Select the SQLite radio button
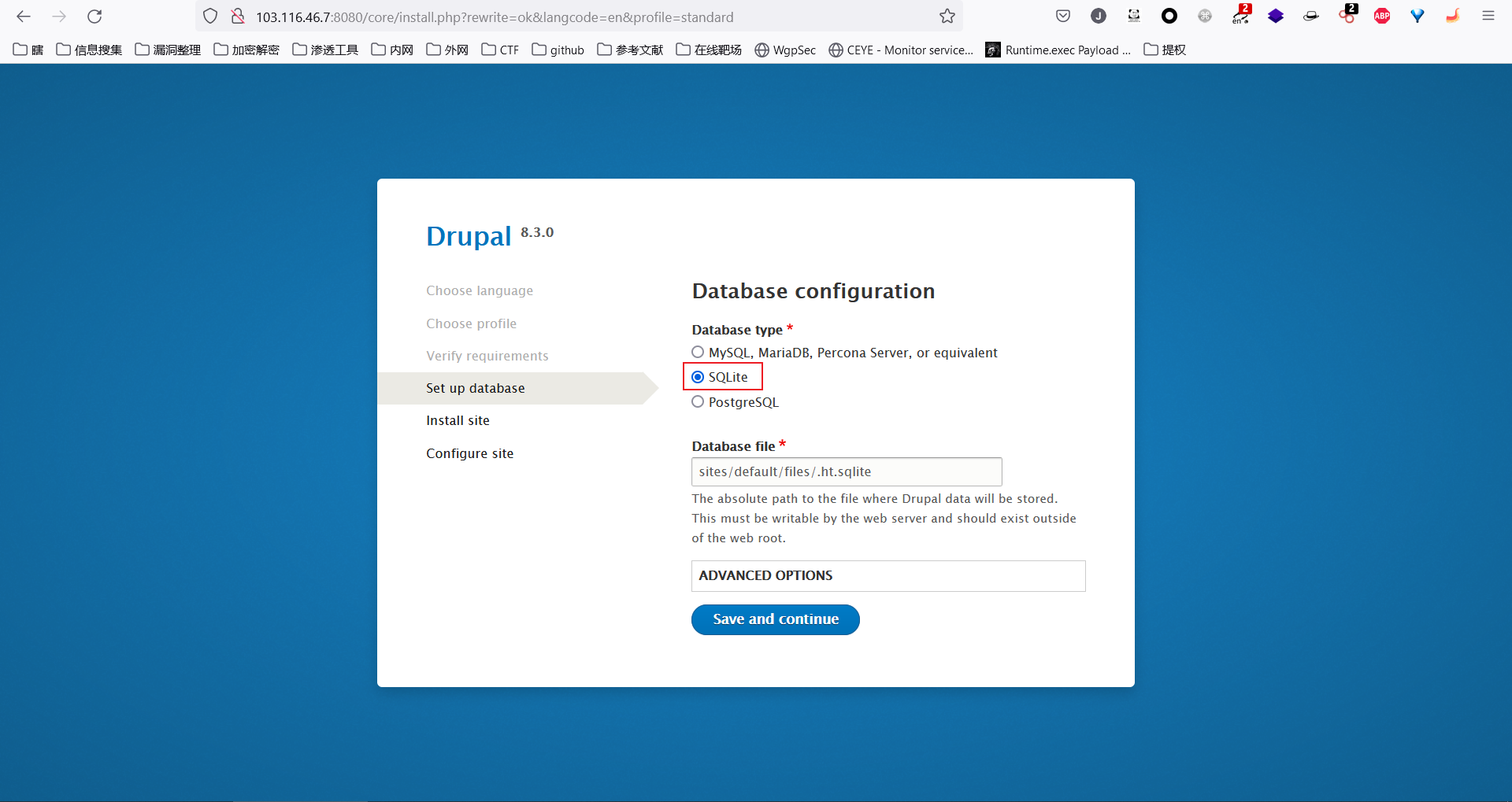The width and height of the screenshot is (1512, 802). pyautogui.click(x=698, y=377)
